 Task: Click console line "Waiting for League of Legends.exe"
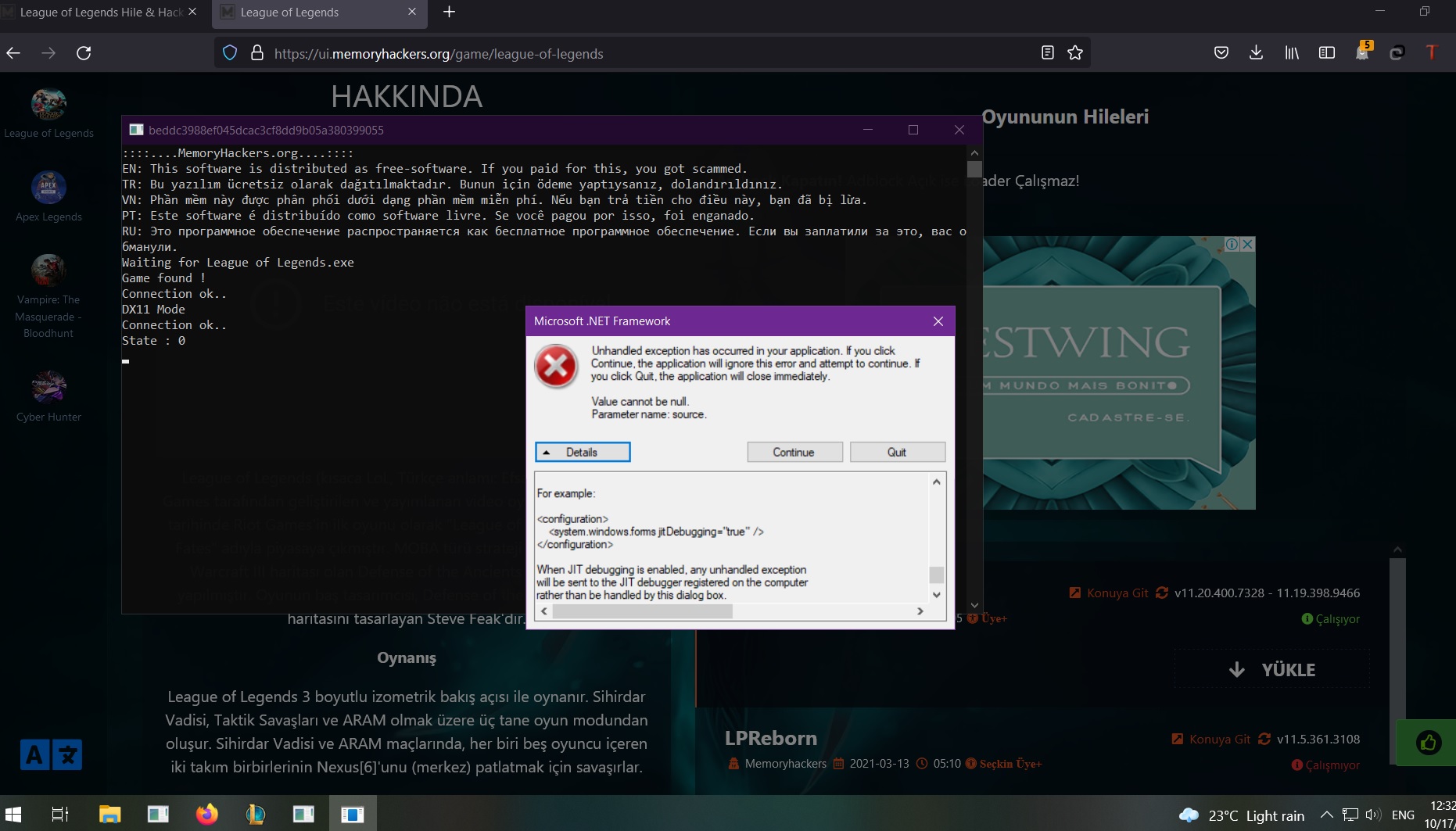[238, 263]
